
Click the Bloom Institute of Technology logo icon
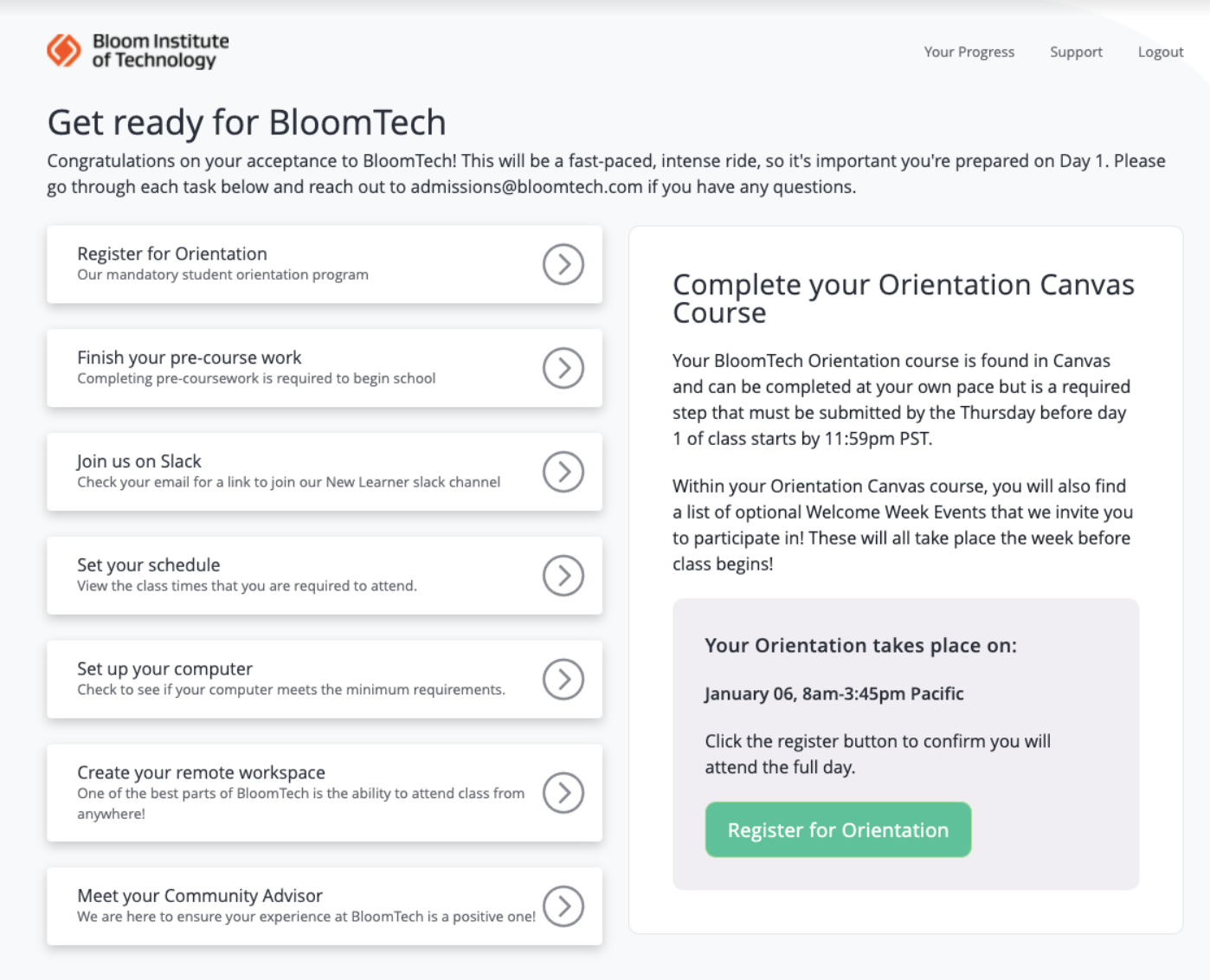[x=64, y=50]
